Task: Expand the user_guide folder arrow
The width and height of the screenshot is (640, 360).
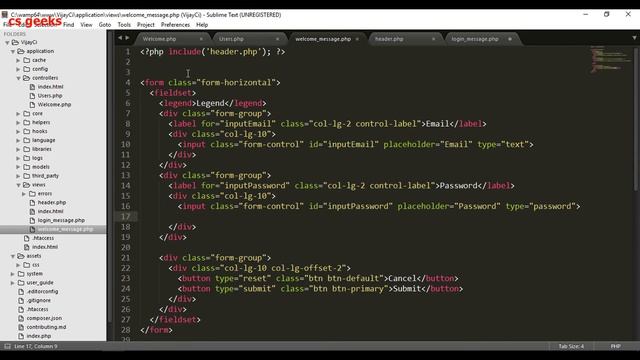Action: (13, 283)
